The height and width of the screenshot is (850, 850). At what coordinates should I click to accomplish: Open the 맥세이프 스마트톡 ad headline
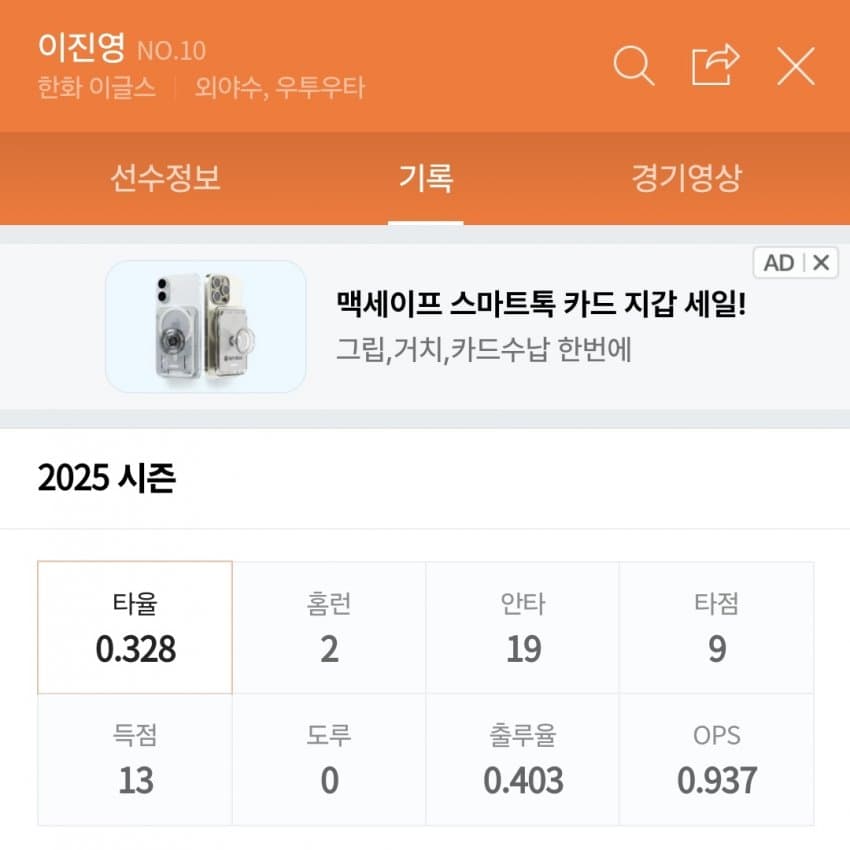click(x=541, y=304)
